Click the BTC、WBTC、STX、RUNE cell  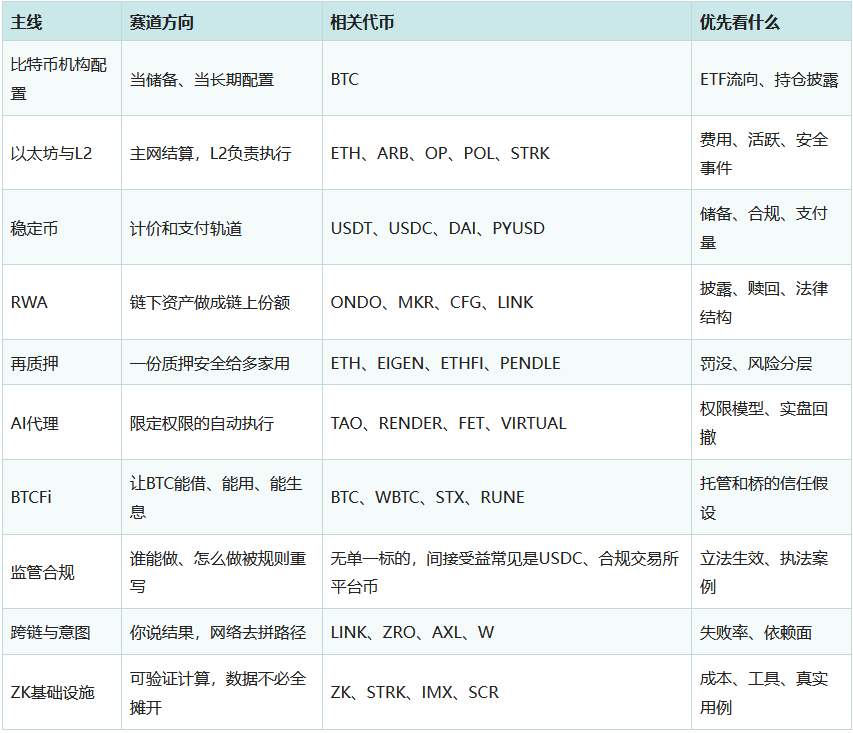tap(507, 497)
